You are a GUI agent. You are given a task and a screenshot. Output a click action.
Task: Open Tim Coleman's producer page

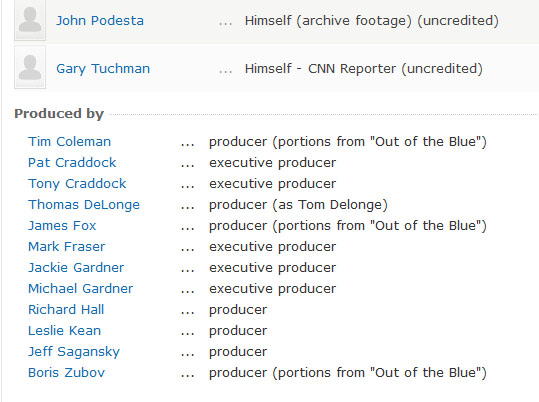point(69,142)
